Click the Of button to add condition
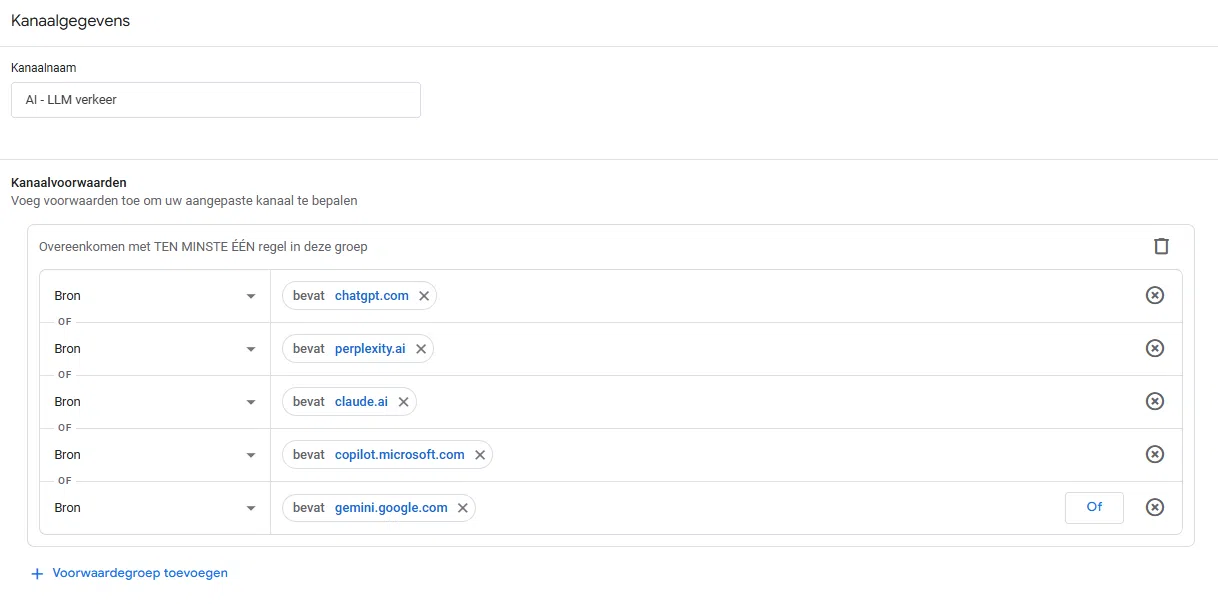Viewport: 1218px width, 604px height. (x=1094, y=507)
